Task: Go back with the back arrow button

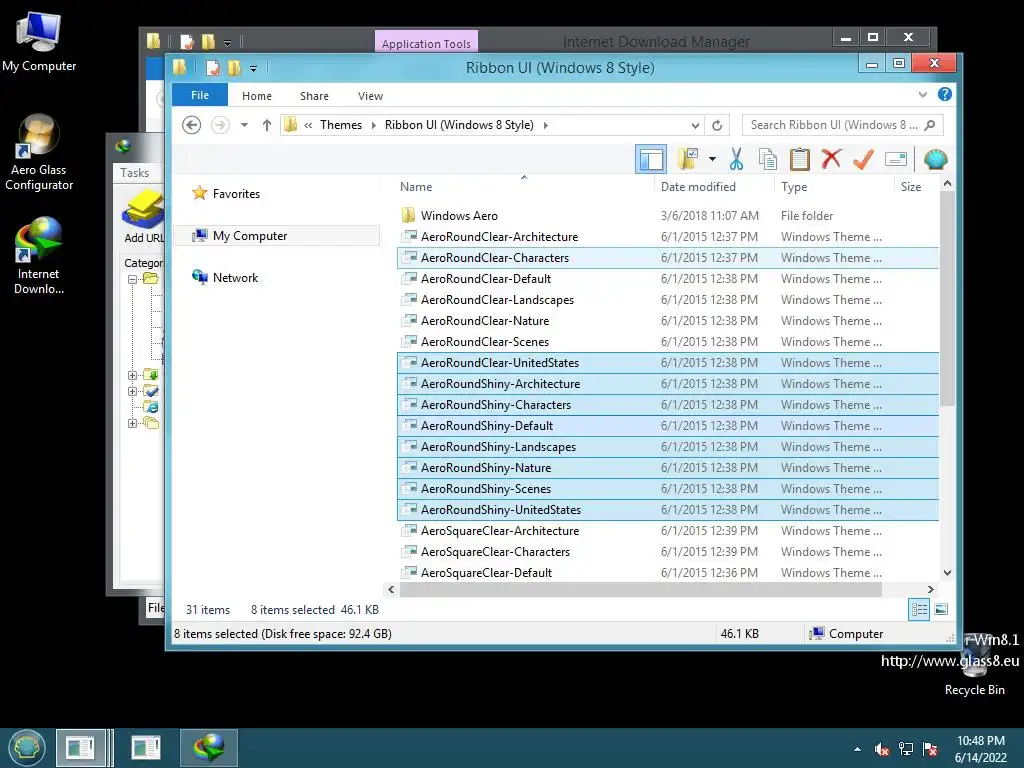Action: (191, 125)
